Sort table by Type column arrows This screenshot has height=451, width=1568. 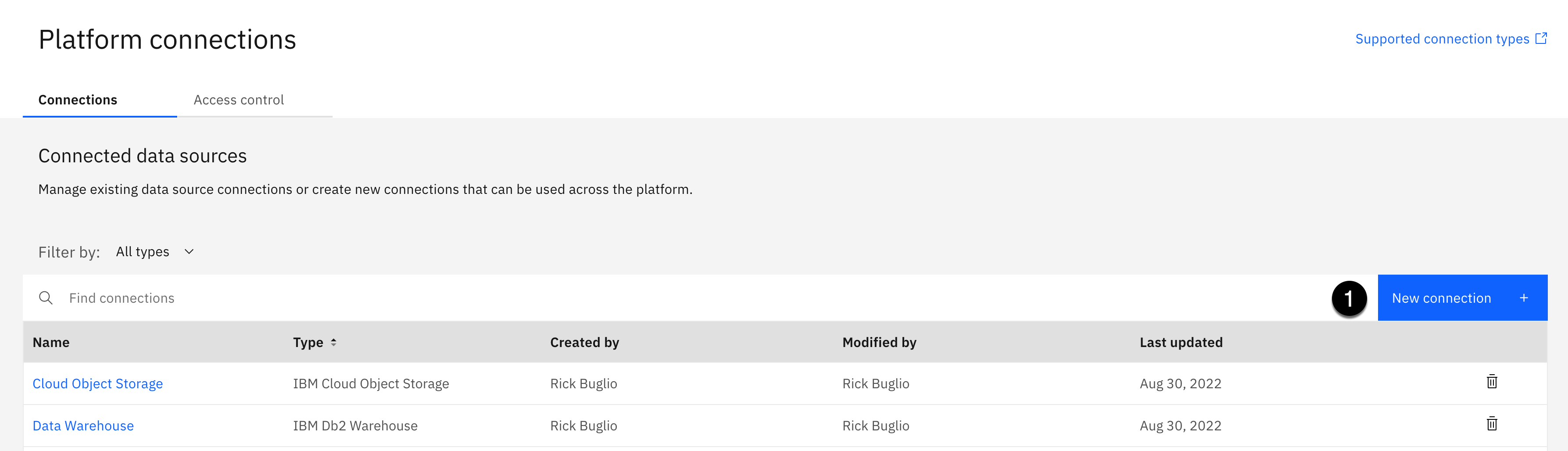coord(333,343)
